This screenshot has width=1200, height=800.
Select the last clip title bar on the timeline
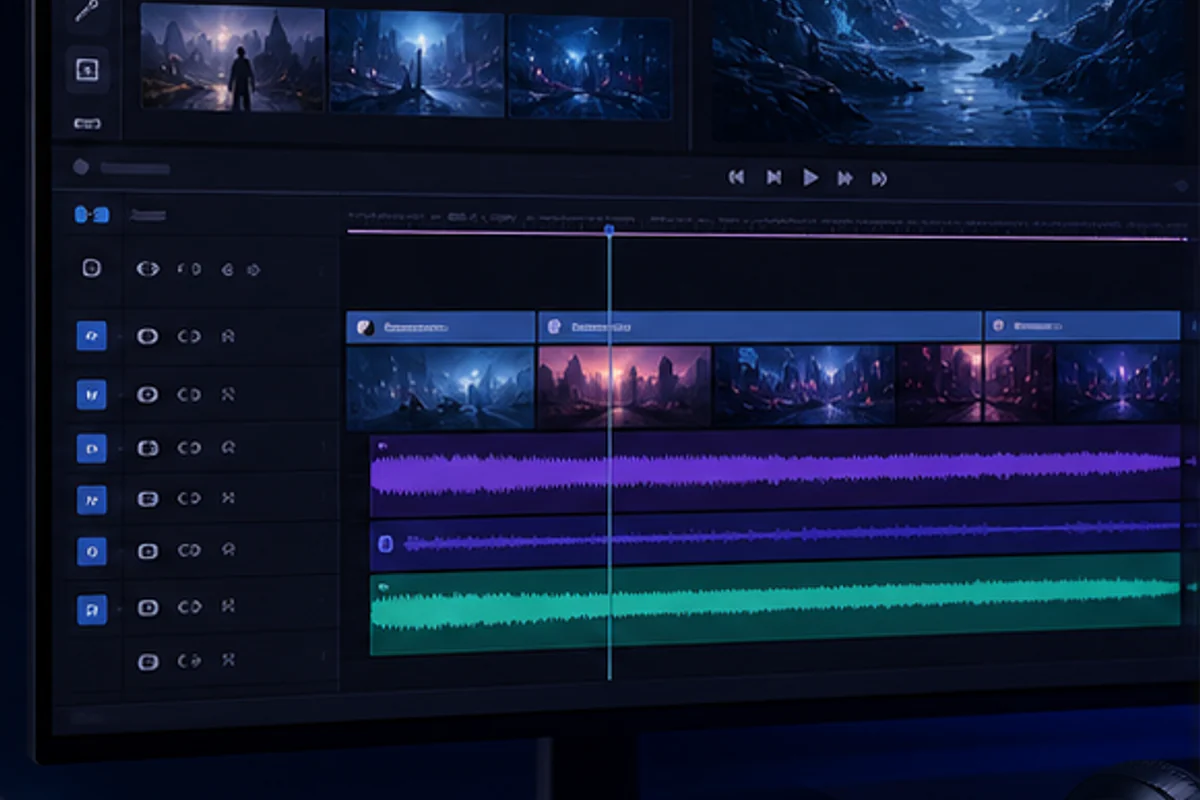pyautogui.click(x=1083, y=325)
